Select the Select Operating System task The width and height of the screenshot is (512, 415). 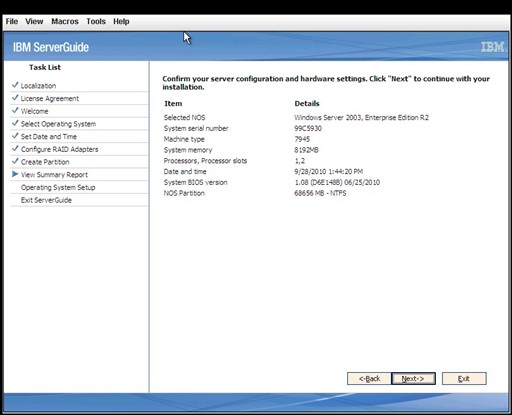click(x=58, y=124)
